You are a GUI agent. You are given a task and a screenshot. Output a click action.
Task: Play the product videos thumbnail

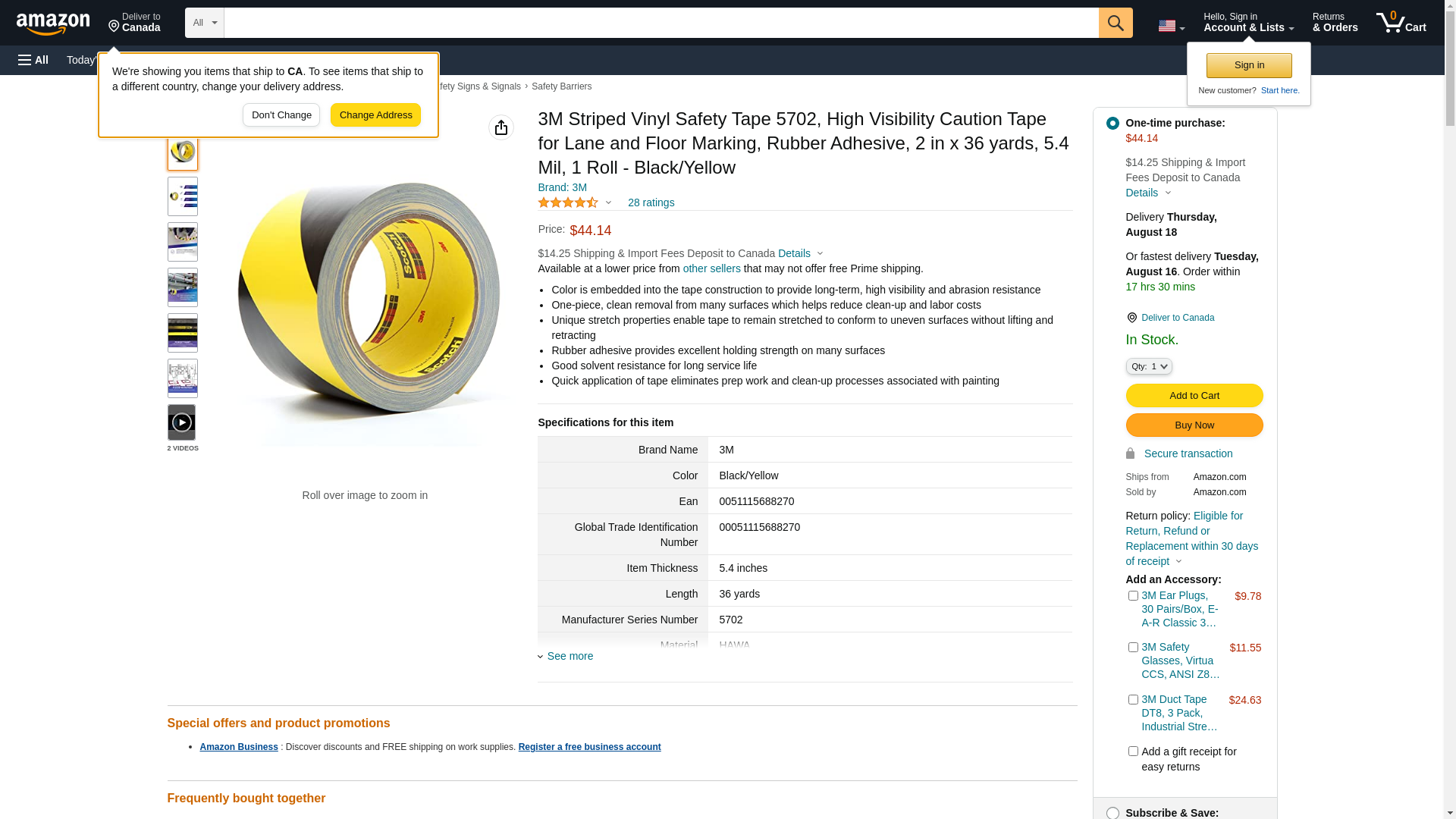pyautogui.click(x=182, y=422)
